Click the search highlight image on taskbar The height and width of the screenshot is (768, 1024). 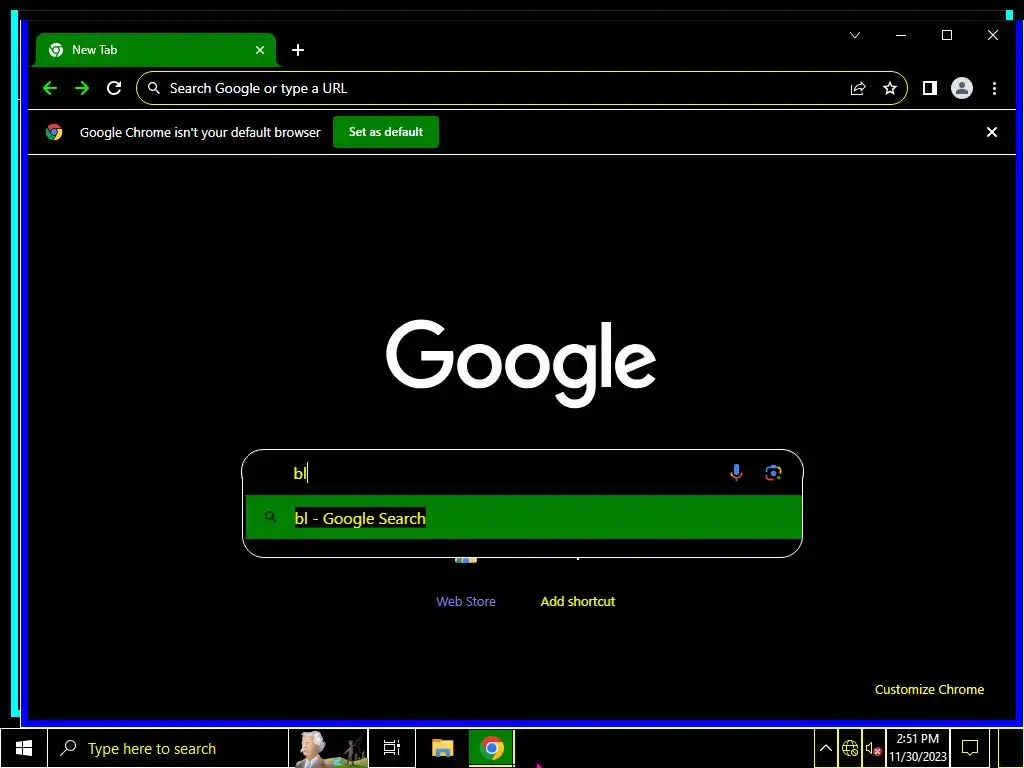coord(328,748)
